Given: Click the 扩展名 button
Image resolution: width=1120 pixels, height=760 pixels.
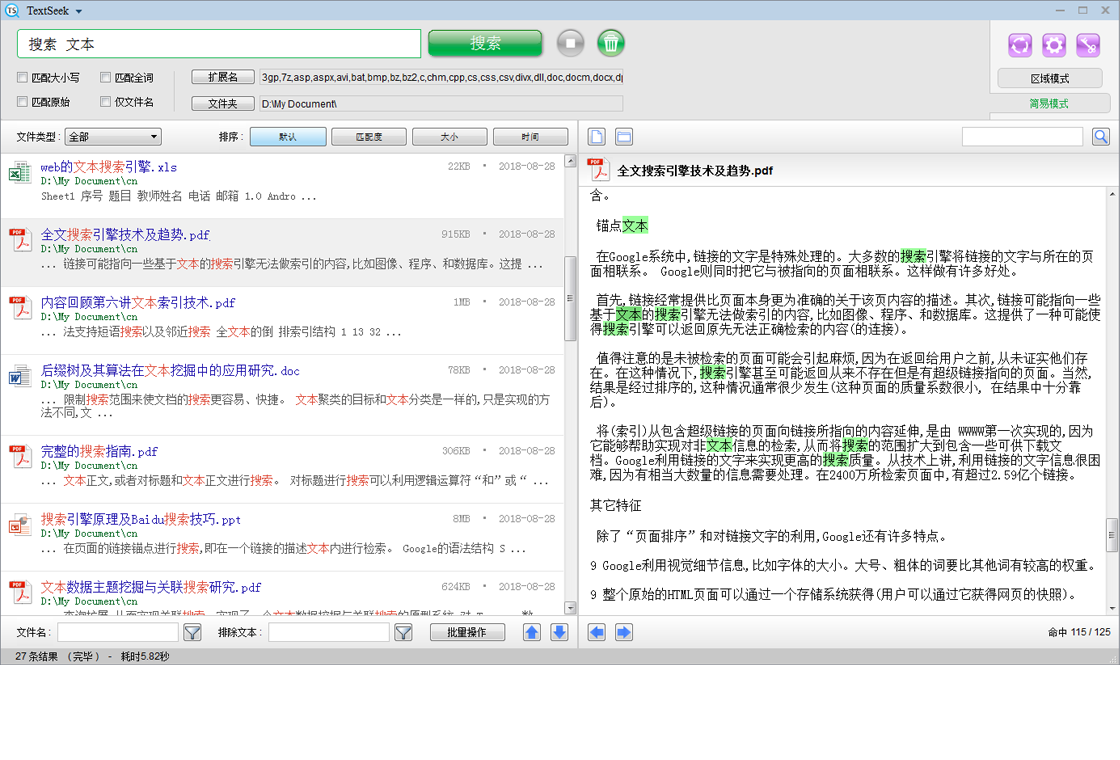Looking at the screenshot, I should tap(223, 77).
